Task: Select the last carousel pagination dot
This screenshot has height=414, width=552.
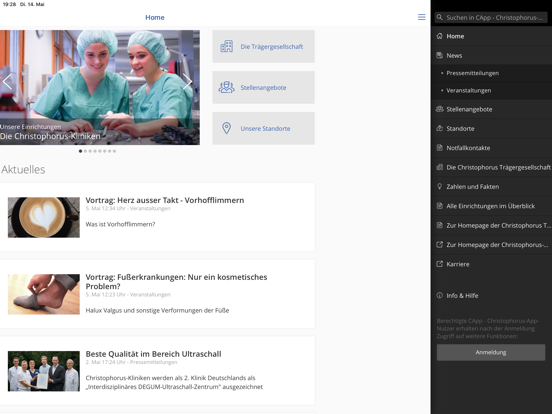Action: pyautogui.click(x=114, y=151)
